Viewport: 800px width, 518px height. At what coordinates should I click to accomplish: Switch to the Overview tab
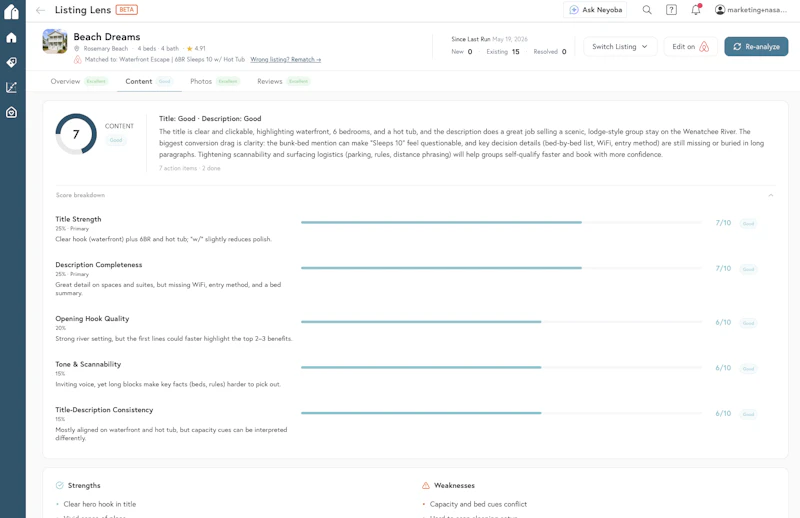(79, 81)
